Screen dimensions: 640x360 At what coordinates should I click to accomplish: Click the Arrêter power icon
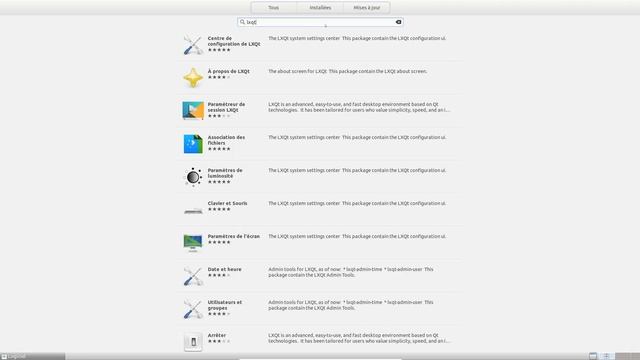193,342
